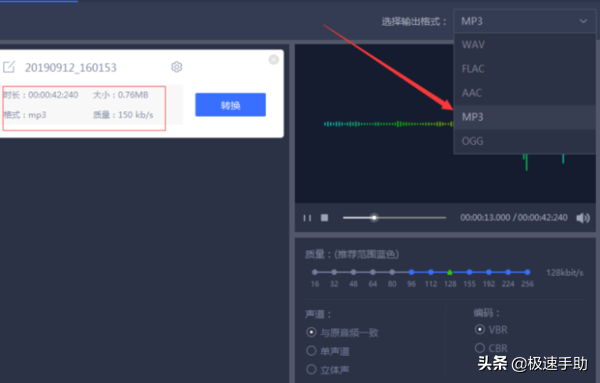Viewport: 600px width, 383px height.
Task: Collapse the format dropdown with the chevron arrow
Action: tap(583, 21)
